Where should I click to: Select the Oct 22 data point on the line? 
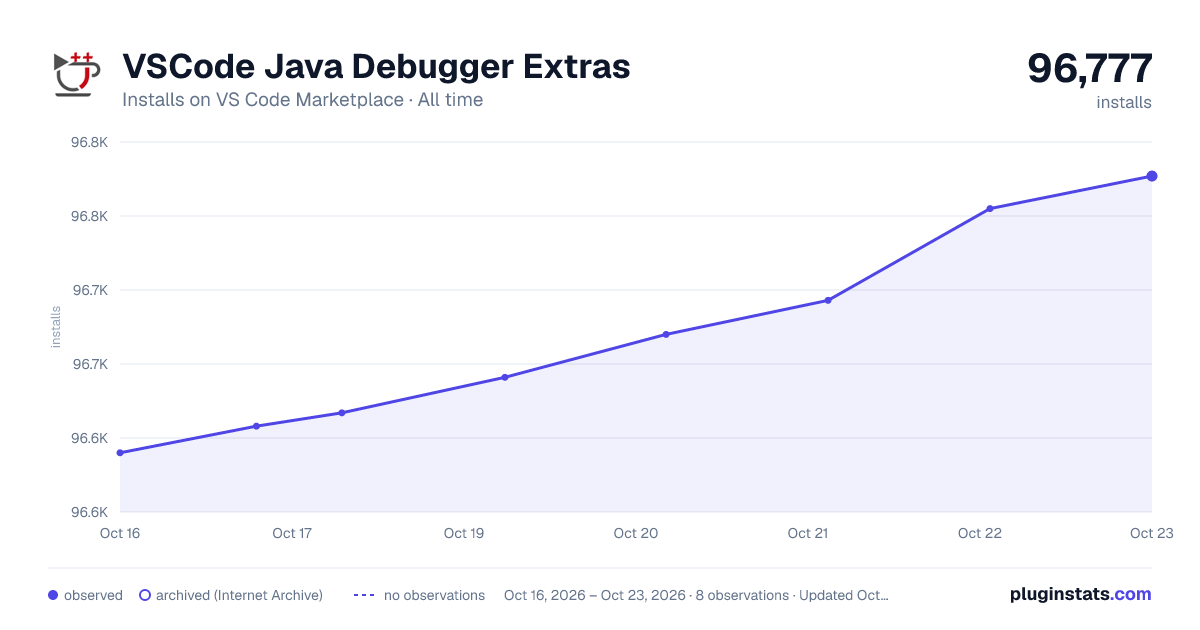pyautogui.click(x=990, y=209)
